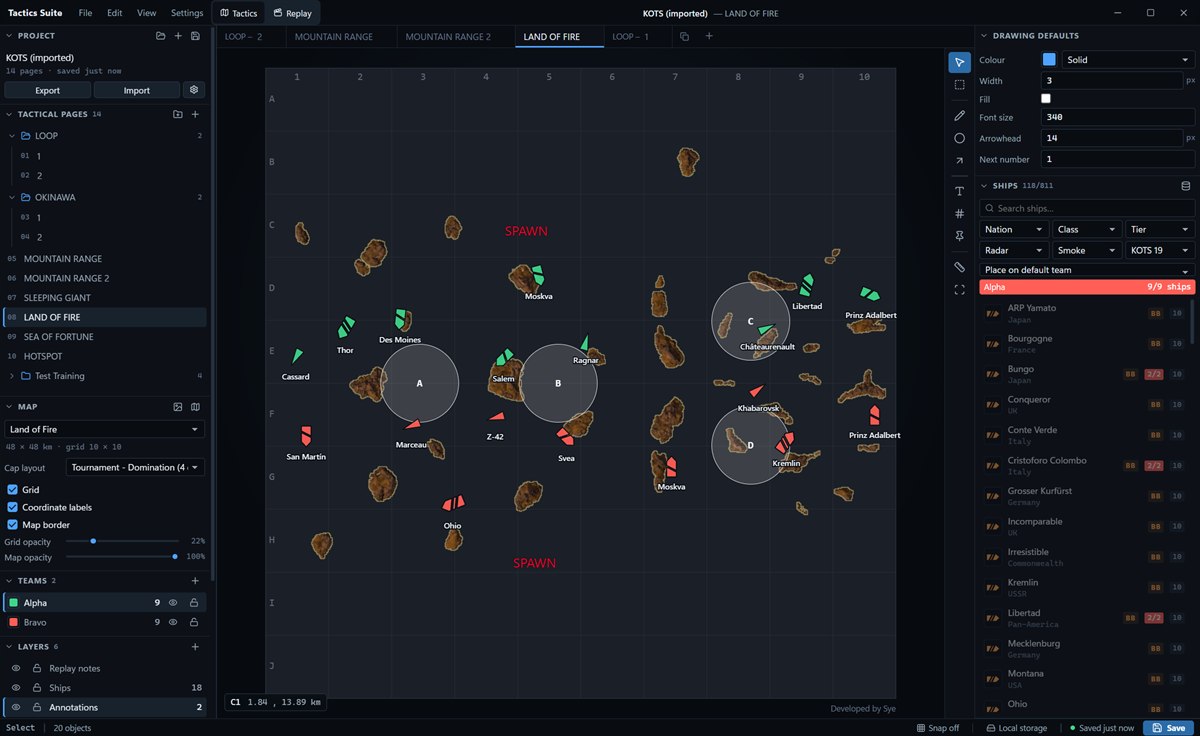Choose the dashed marquee selection tool
This screenshot has height=736, width=1200.
[x=959, y=85]
